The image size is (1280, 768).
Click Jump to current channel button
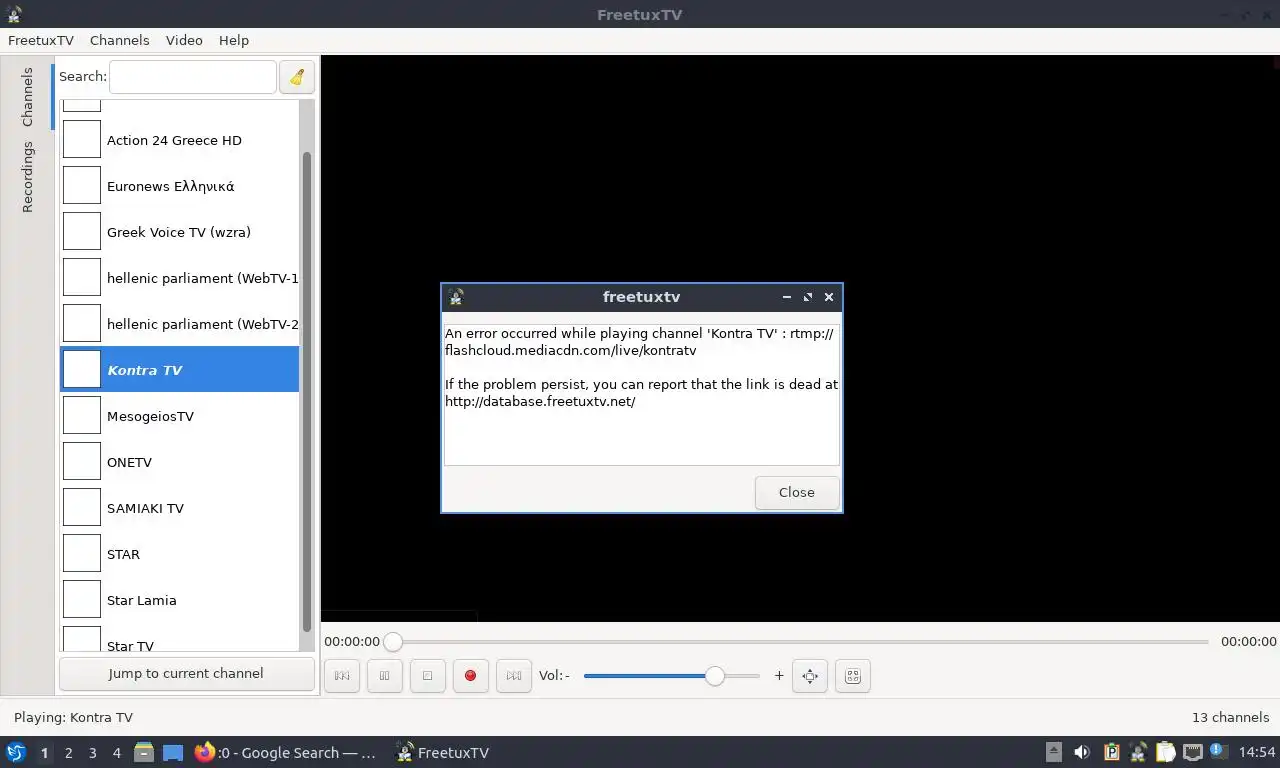click(186, 673)
